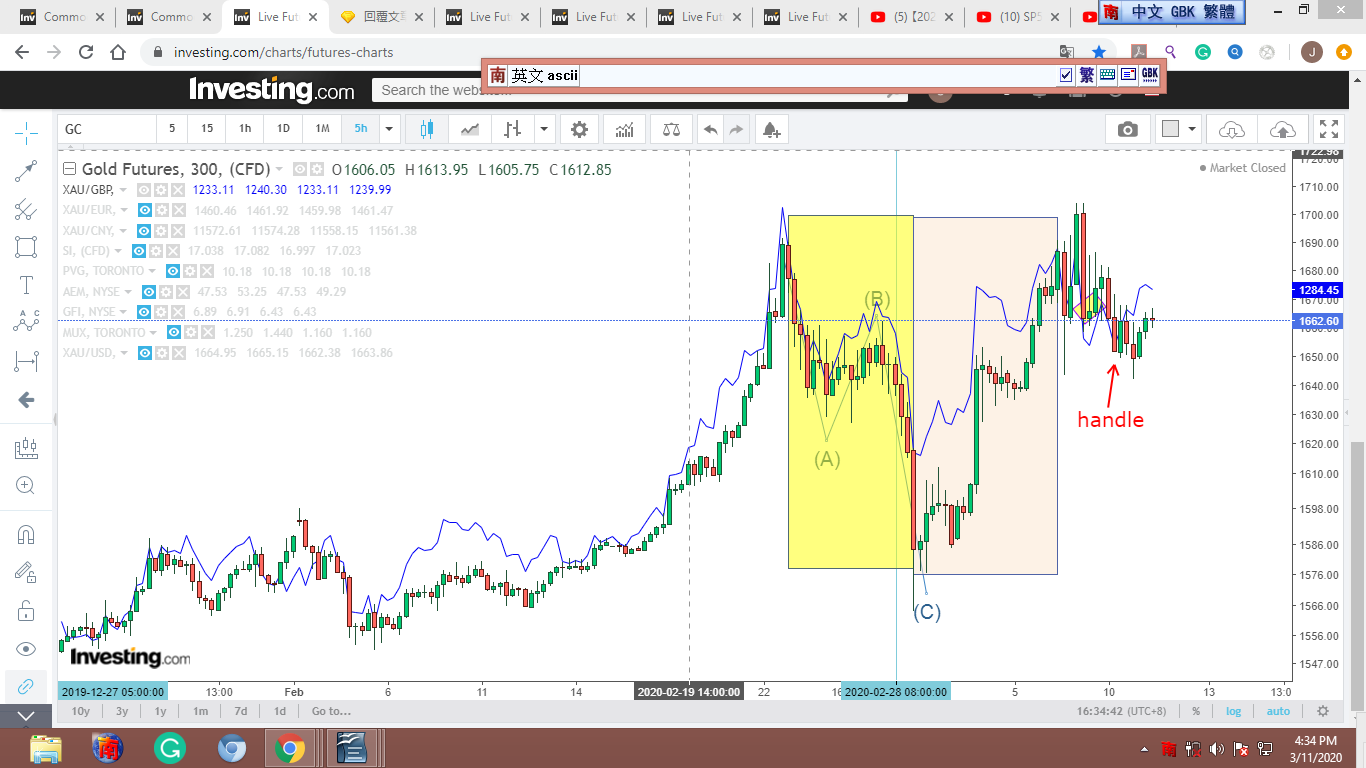Open chart settings gear at bottom right
Screen dimensions: 1366x768
pos(1323,711)
